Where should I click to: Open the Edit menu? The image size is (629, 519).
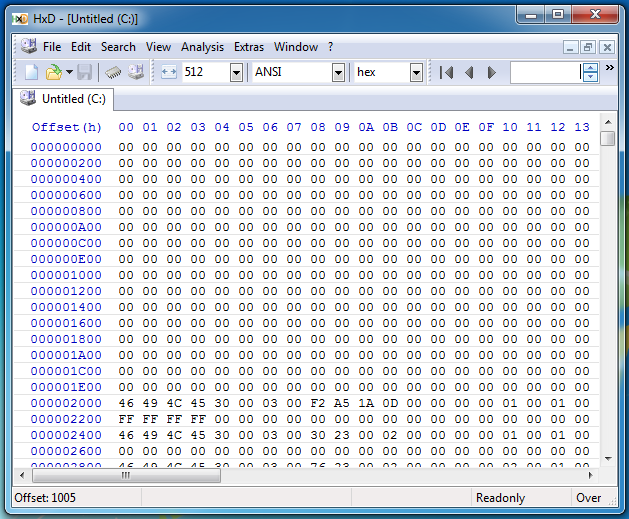(81, 47)
